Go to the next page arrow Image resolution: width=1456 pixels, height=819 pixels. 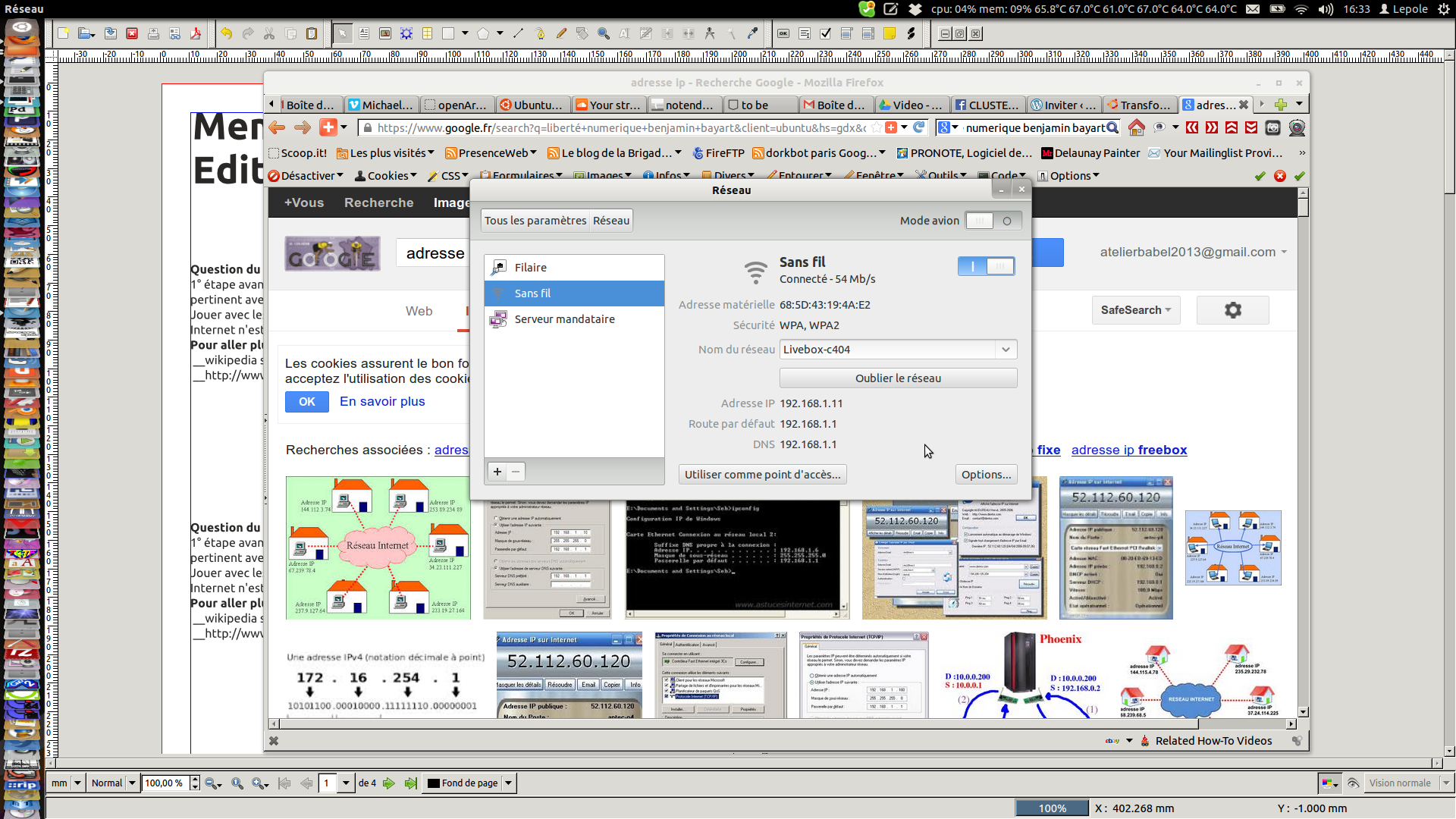pos(389,783)
